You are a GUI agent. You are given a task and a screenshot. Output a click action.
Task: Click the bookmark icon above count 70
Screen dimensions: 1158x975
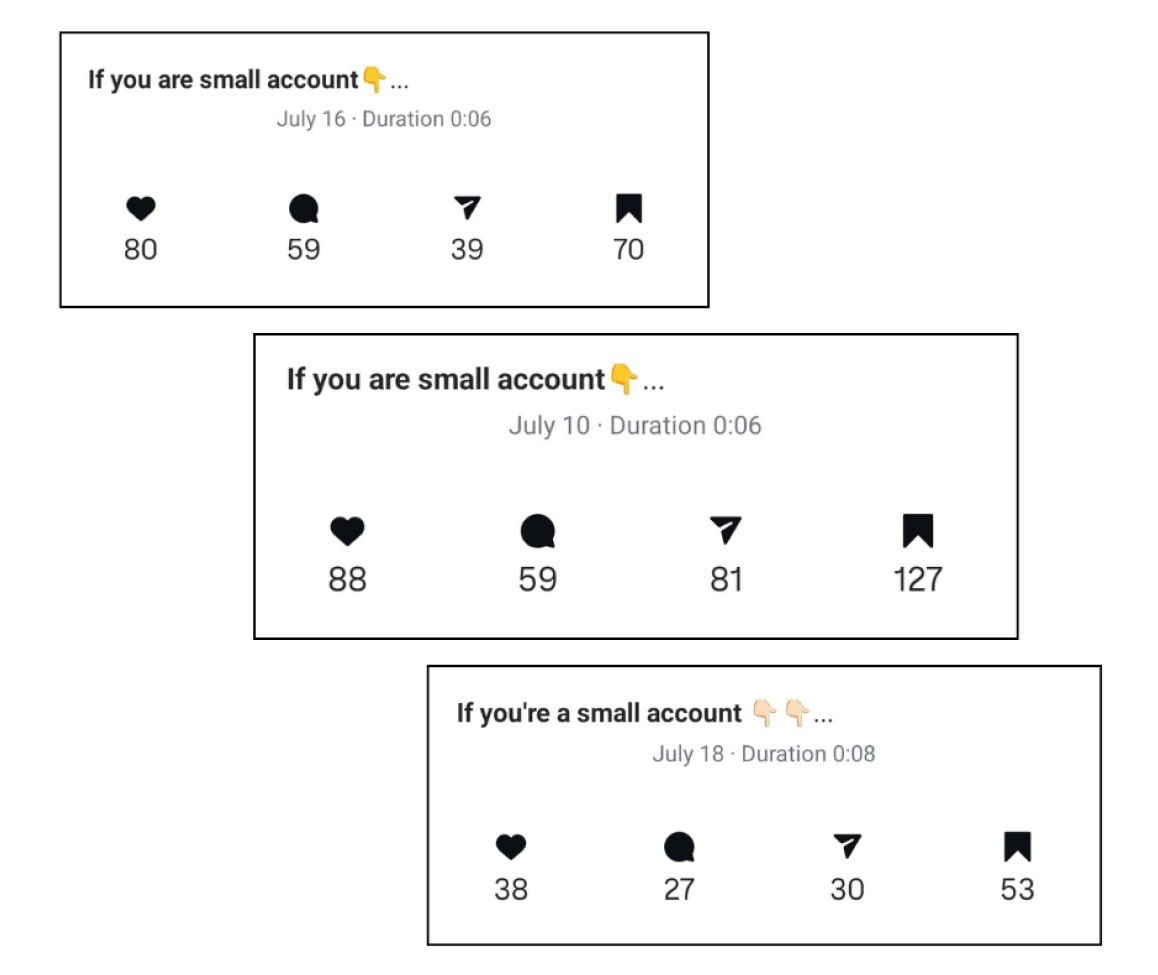pos(628,208)
